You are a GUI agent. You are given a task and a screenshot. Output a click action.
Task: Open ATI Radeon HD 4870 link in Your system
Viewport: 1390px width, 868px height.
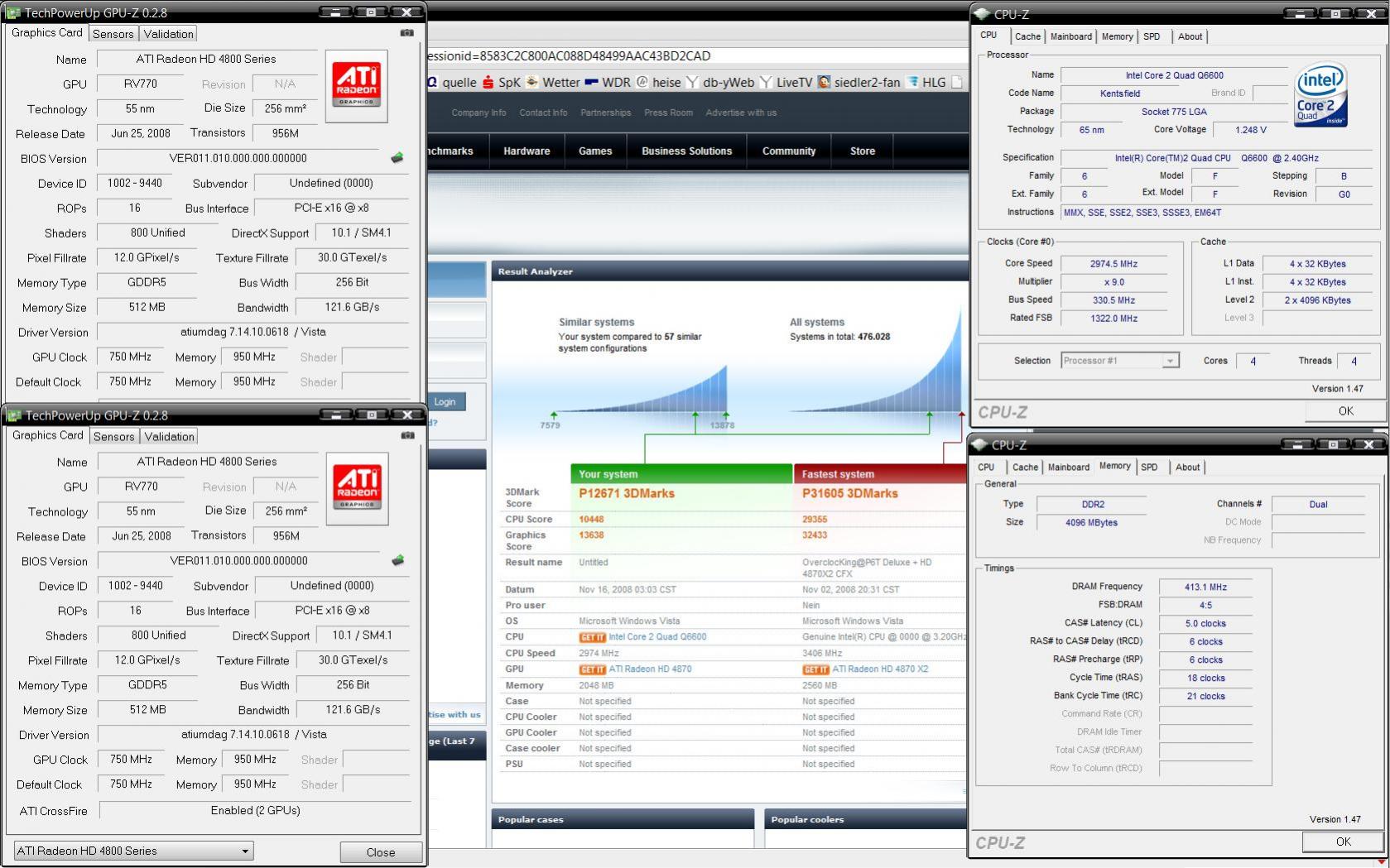click(x=650, y=669)
